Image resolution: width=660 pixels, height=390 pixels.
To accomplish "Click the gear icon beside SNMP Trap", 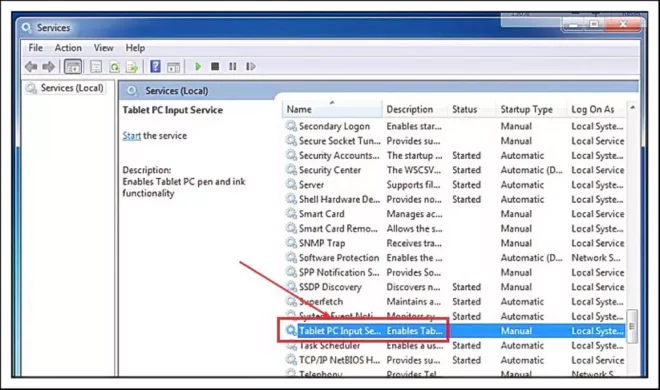I will (291, 243).
